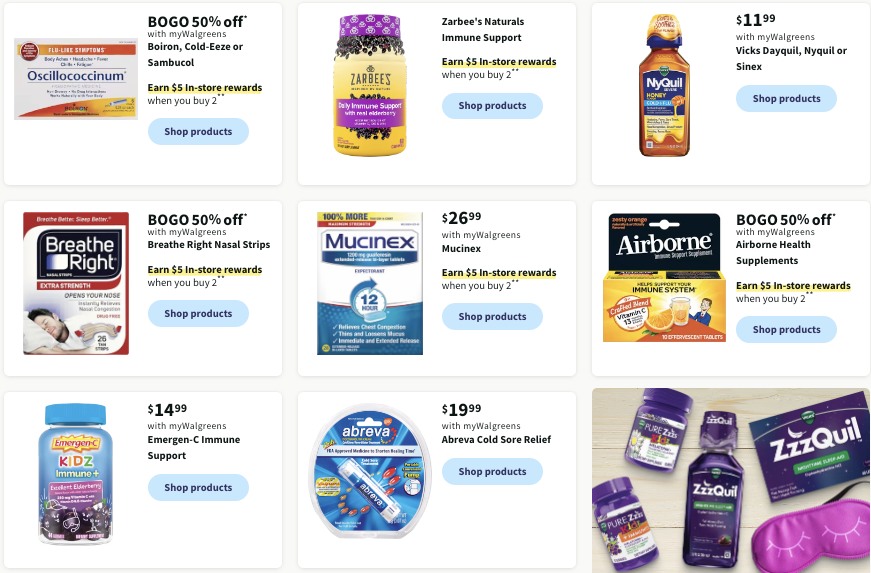The height and width of the screenshot is (573, 871).
Task: Select the NyQuil Honey bottle image
Action: 664,86
